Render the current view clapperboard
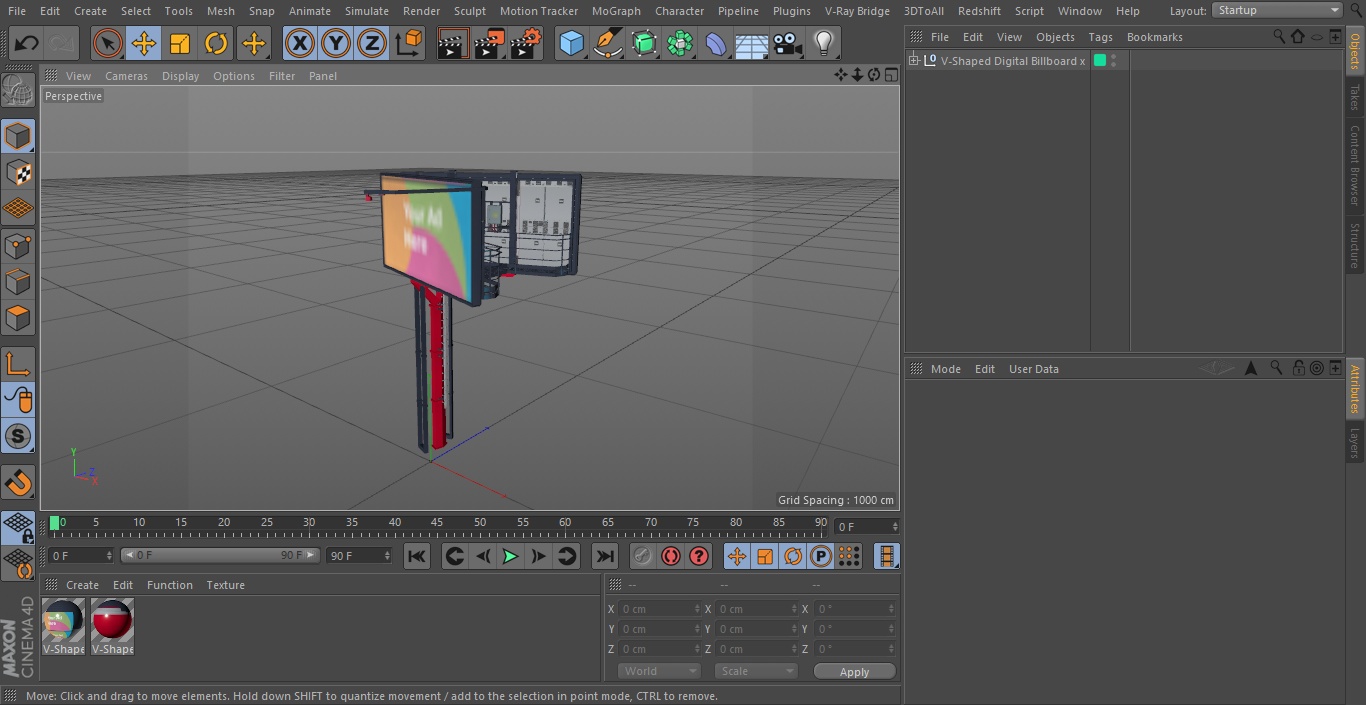 [x=453, y=43]
